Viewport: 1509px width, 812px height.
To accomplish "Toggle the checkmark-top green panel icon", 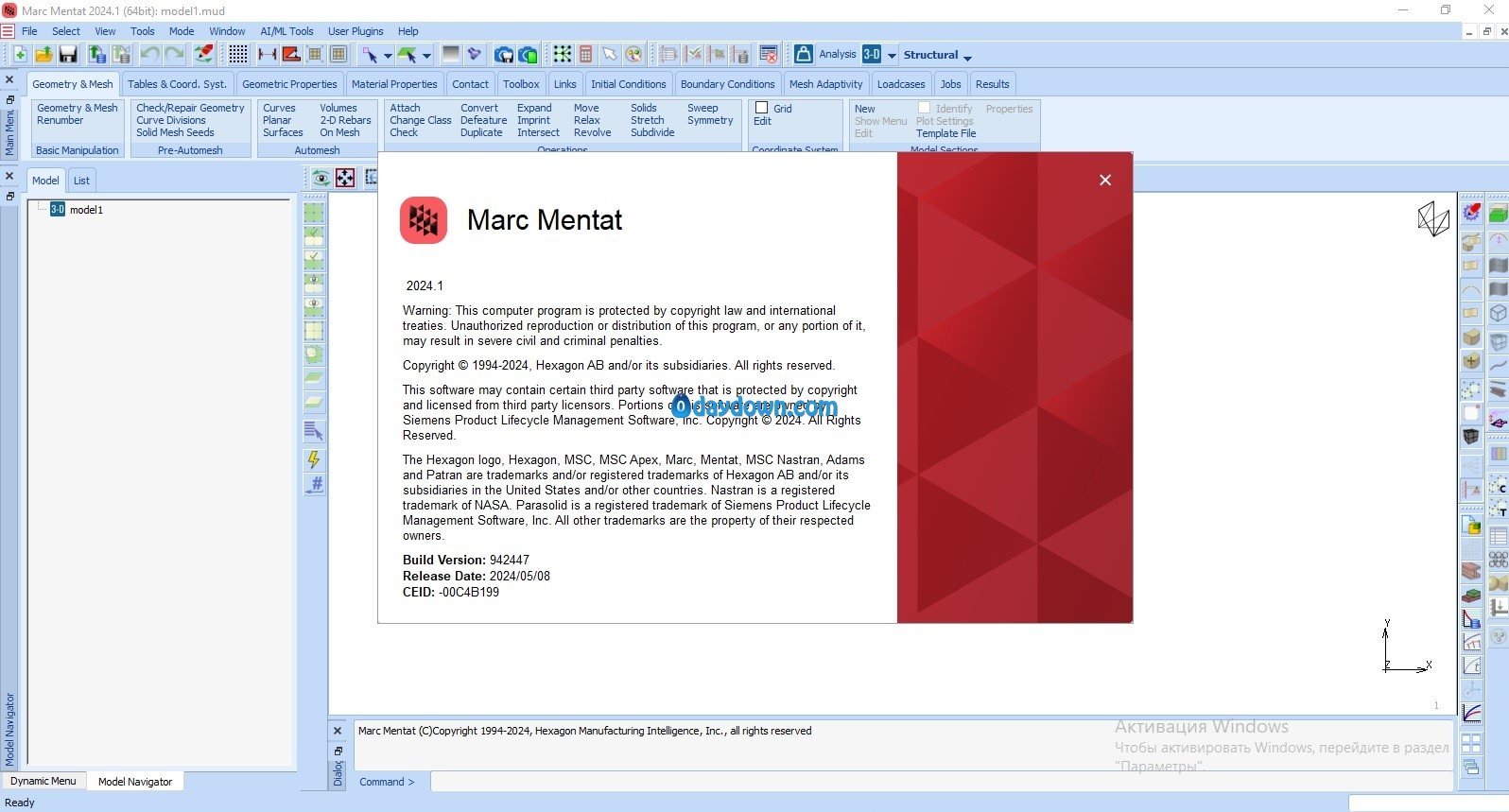I will pyautogui.click(x=314, y=236).
